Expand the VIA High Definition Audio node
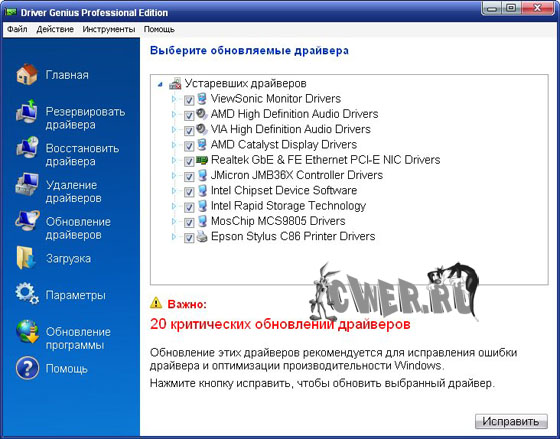Viewport: 560px width, 439px height. pyautogui.click(x=174, y=130)
